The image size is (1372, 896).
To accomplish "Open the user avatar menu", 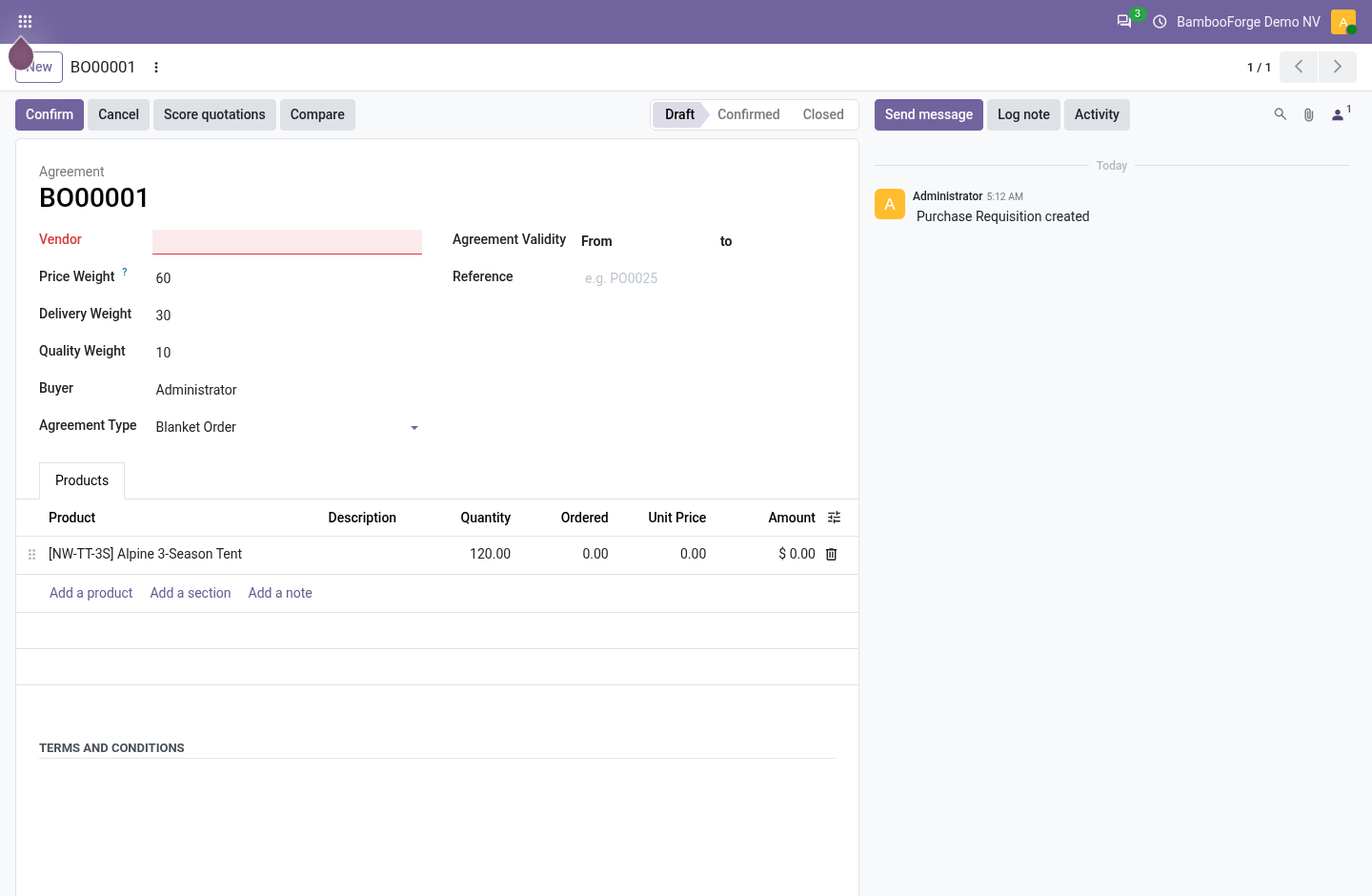I will pyautogui.click(x=1343, y=21).
